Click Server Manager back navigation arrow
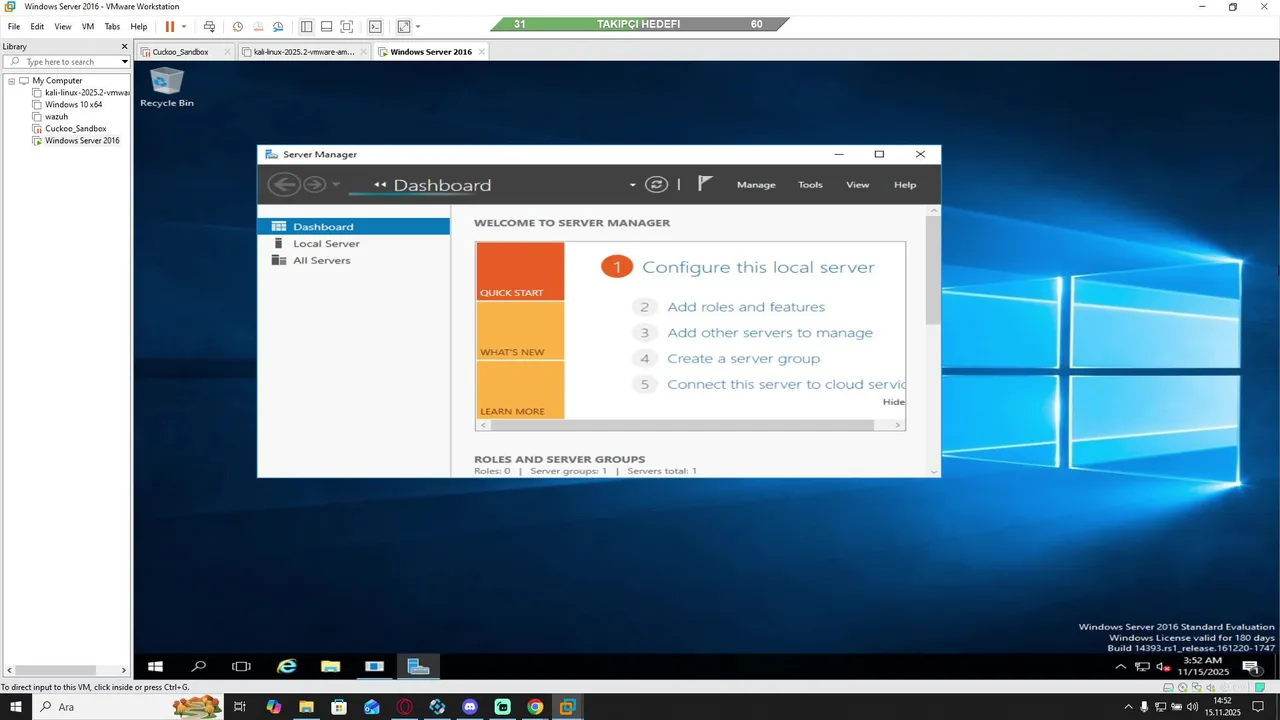 (284, 184)
